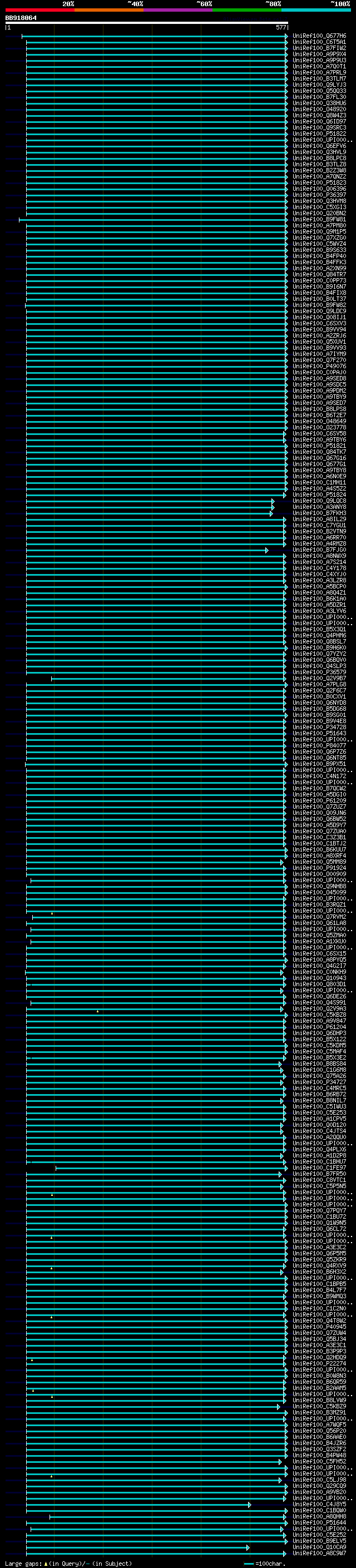Click the red 20% identity legend swatch
356x1568 pixels.
[x=39, y=10]
